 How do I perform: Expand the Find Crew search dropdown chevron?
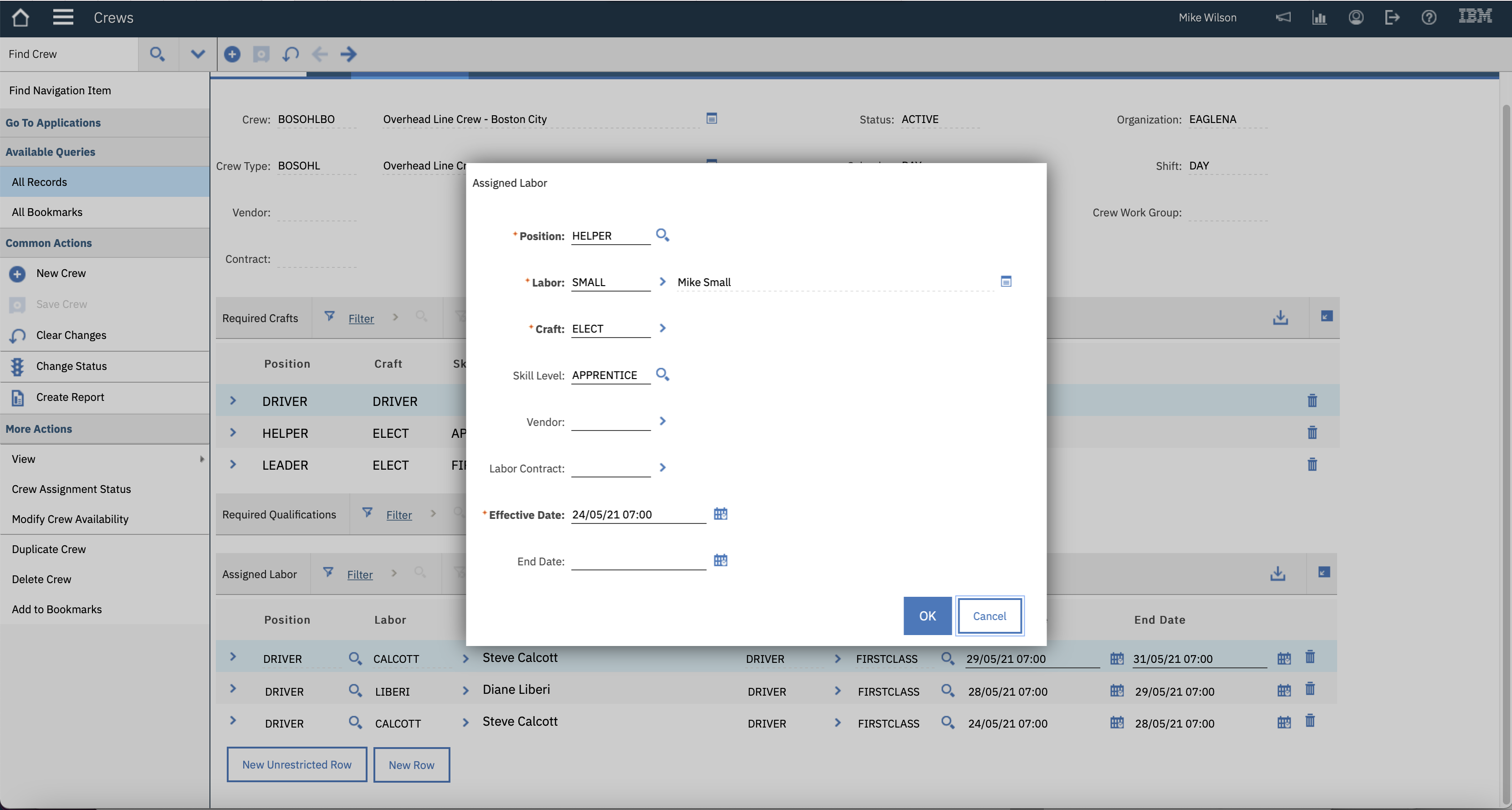click(197, 54)
